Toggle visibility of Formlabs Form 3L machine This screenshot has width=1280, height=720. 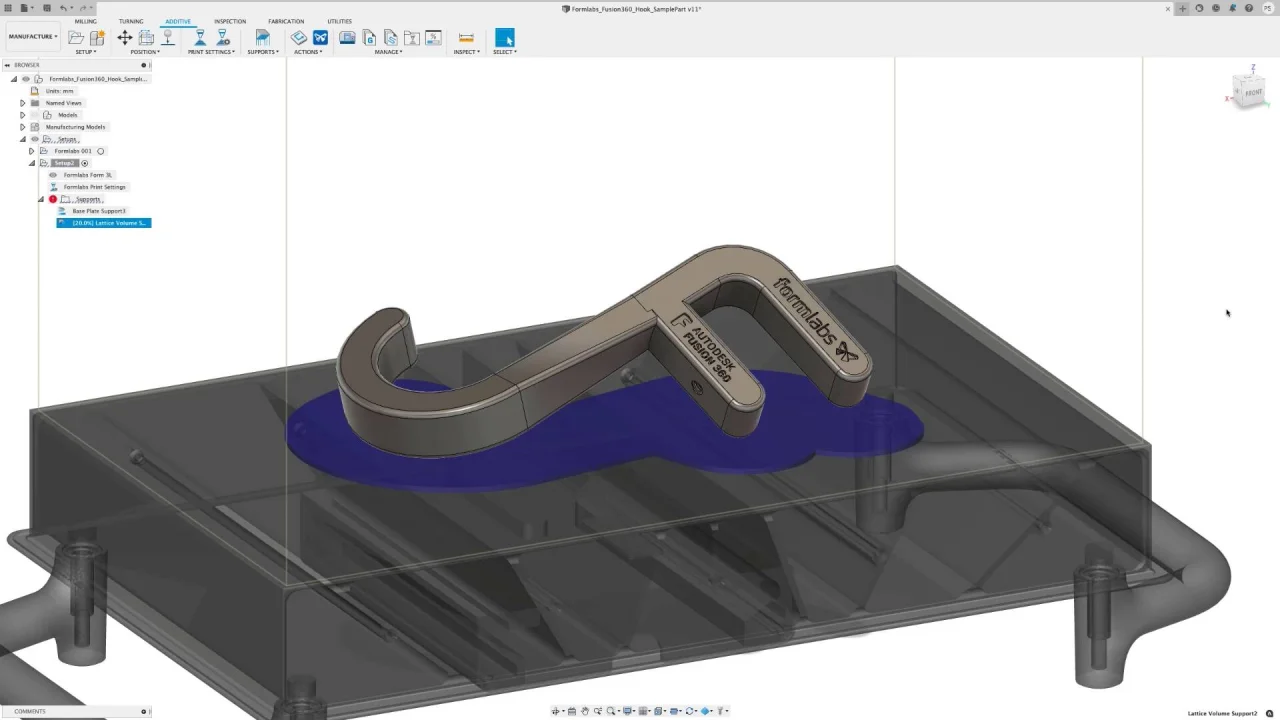pyautogui.click(x=53, y=175)
